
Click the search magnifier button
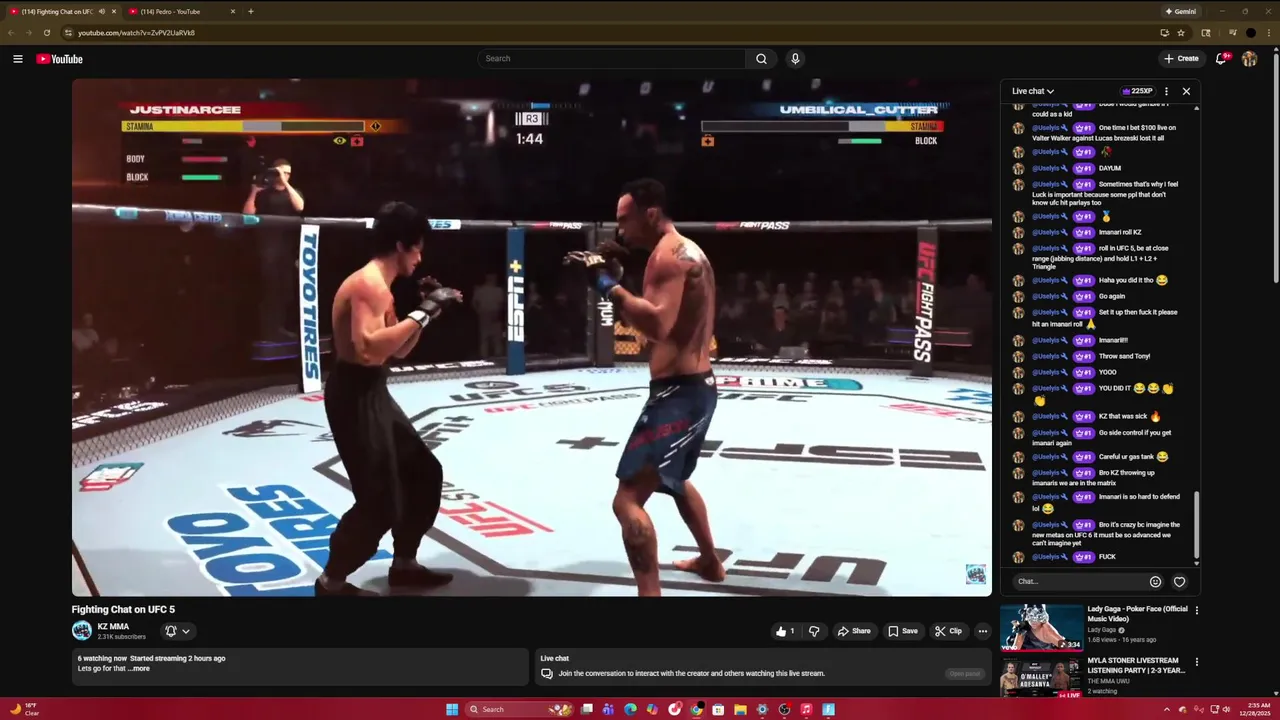[761, 59]
